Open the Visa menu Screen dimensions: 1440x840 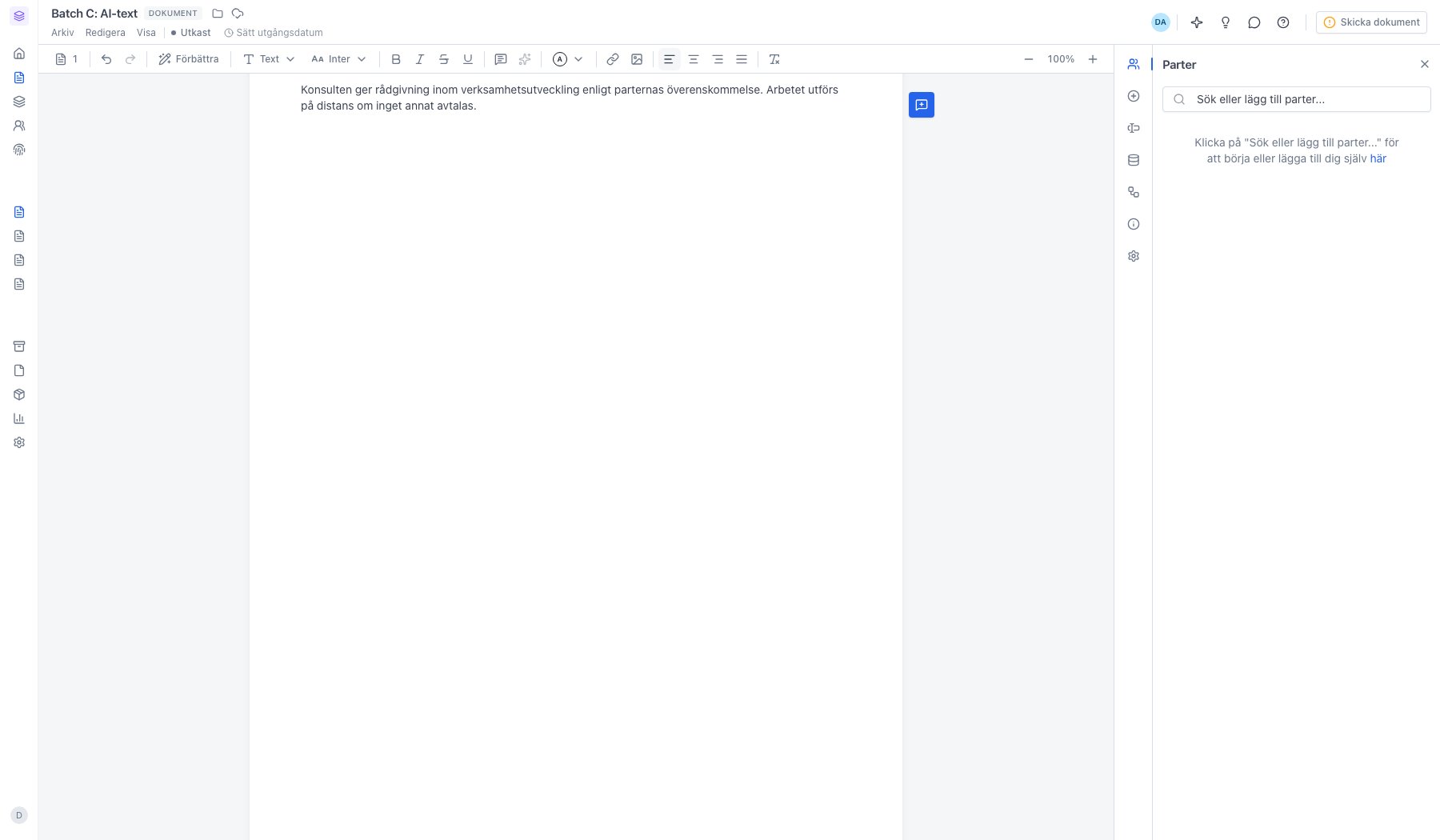pos(146,33)
